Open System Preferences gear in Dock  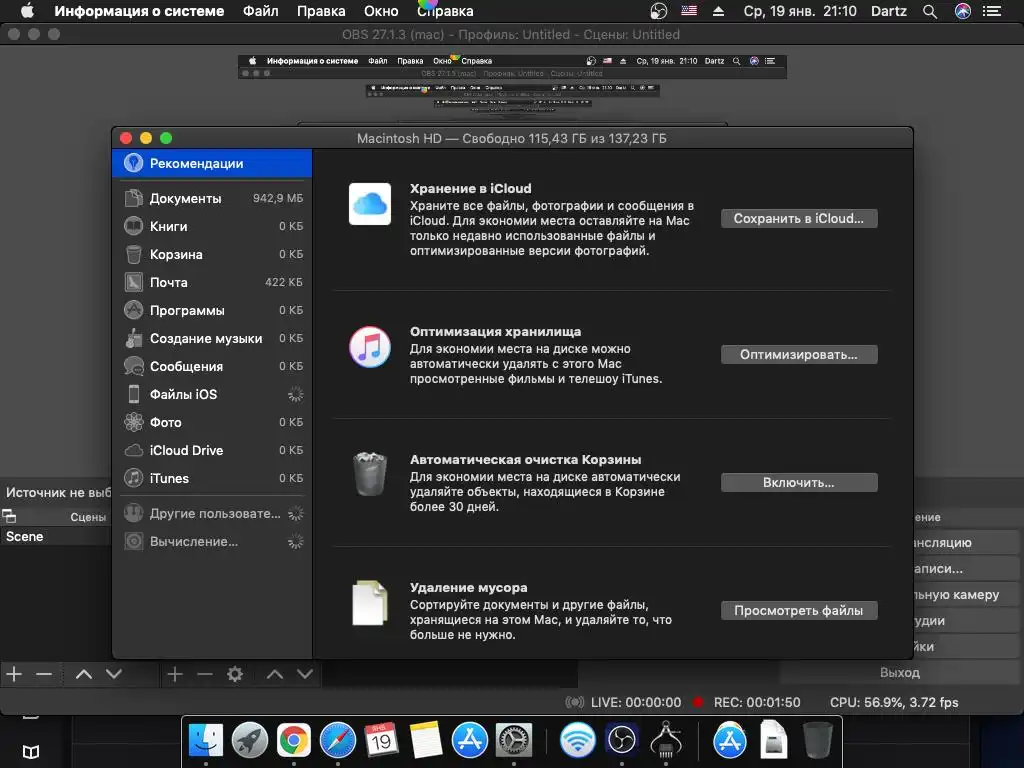tap(514, 741)
